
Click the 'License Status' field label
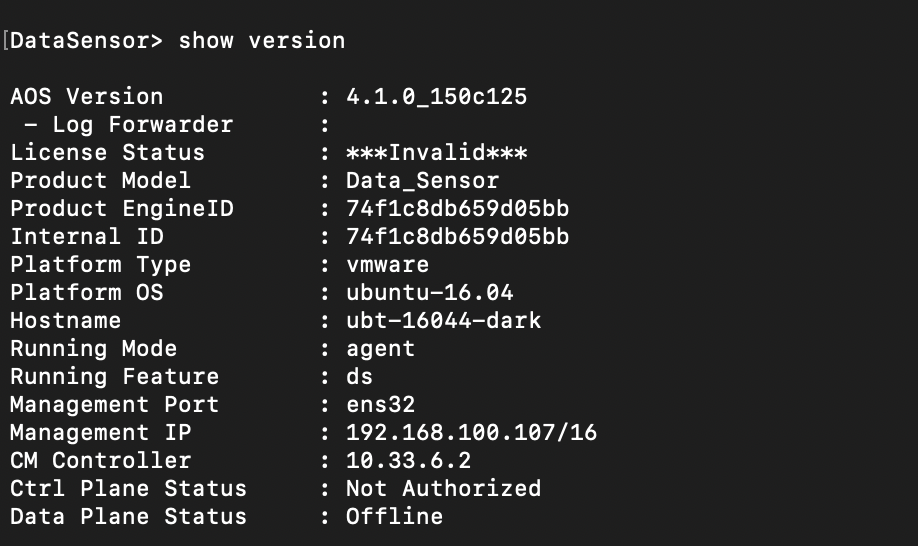pos(107,153)
